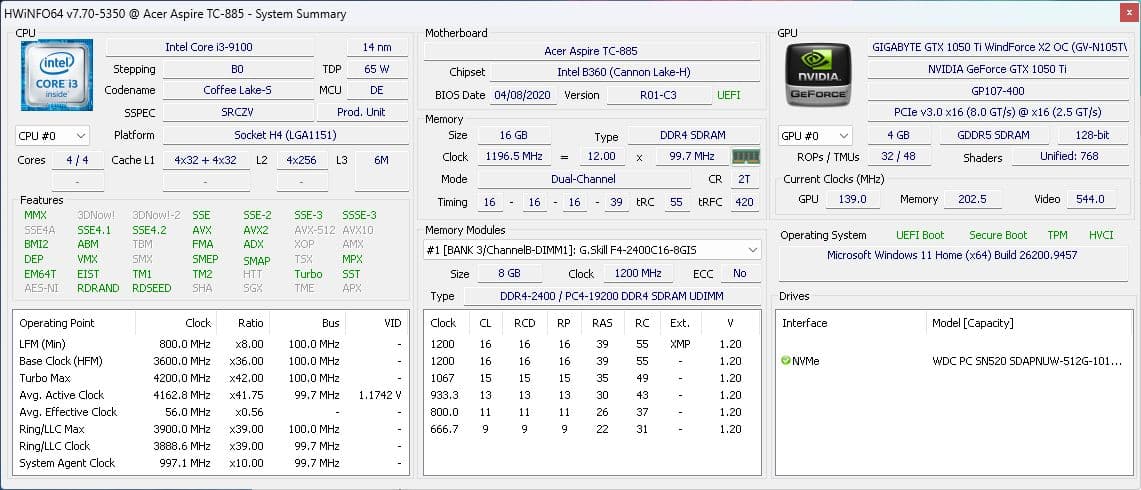Click the Intel Core i3 logo

coord(57,75)
